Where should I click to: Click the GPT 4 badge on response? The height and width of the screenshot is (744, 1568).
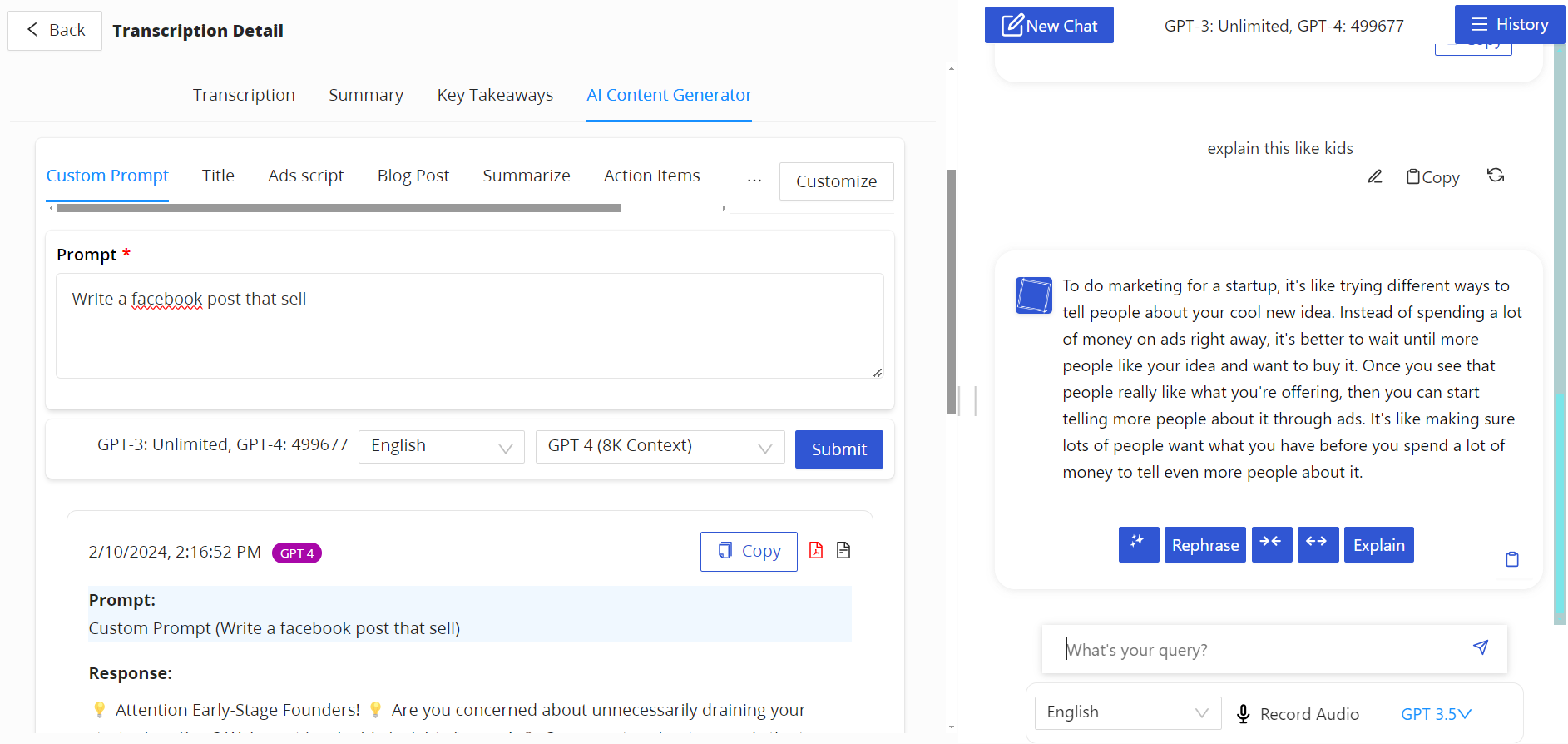point(297,553)
